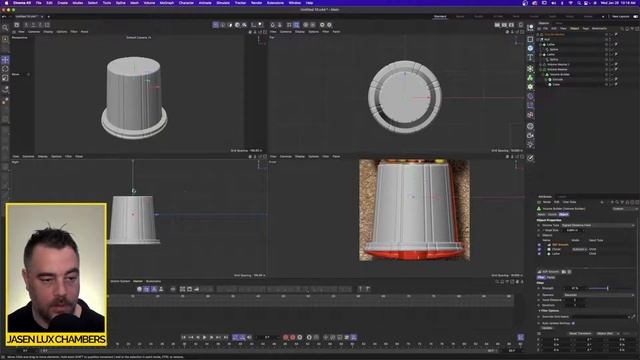
Task: Click the paint brush icon in right palette
Action: tap(530, 158)
